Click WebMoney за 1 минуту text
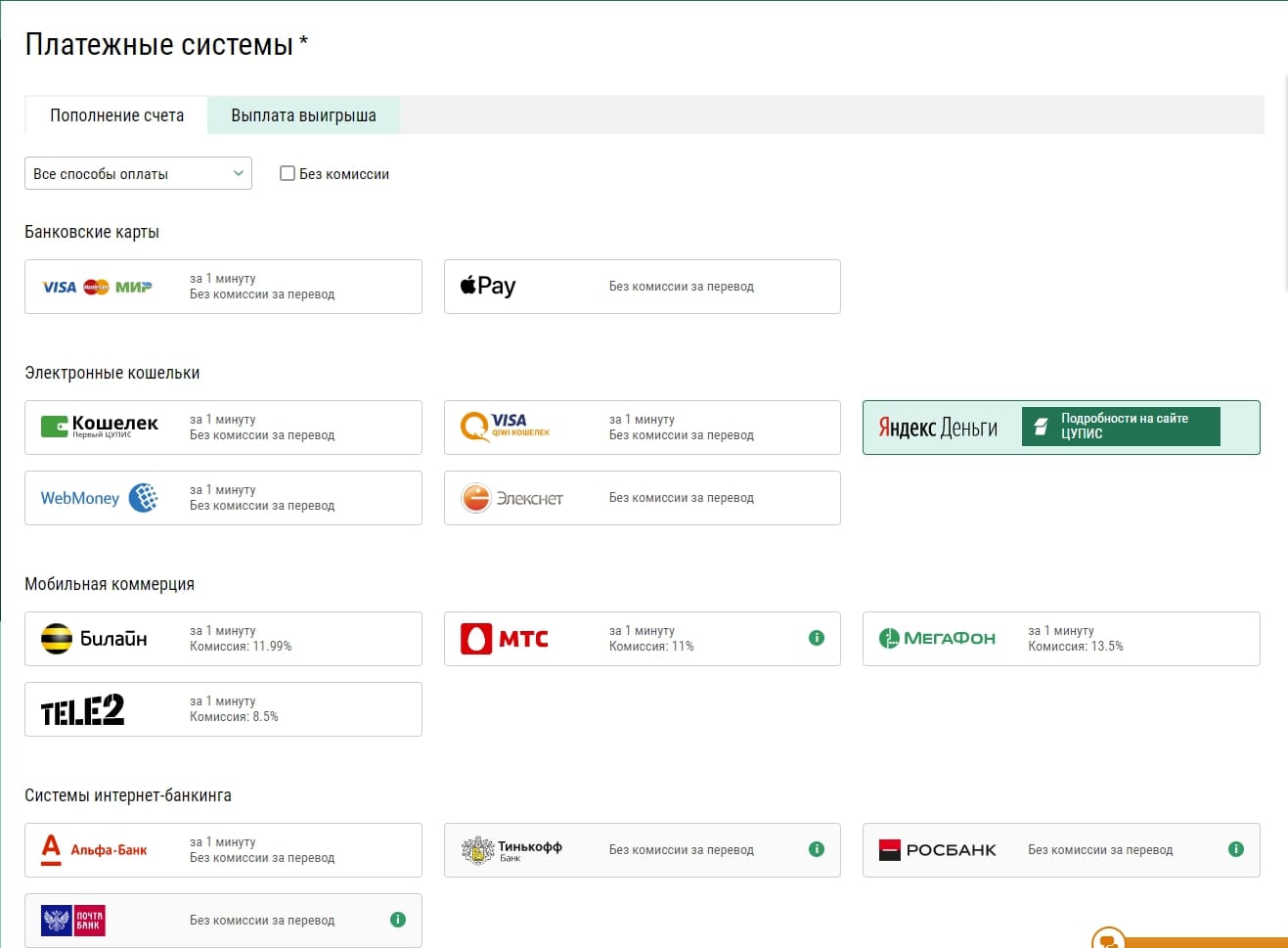The image size is (1288, 948). (x=223, y=490)
